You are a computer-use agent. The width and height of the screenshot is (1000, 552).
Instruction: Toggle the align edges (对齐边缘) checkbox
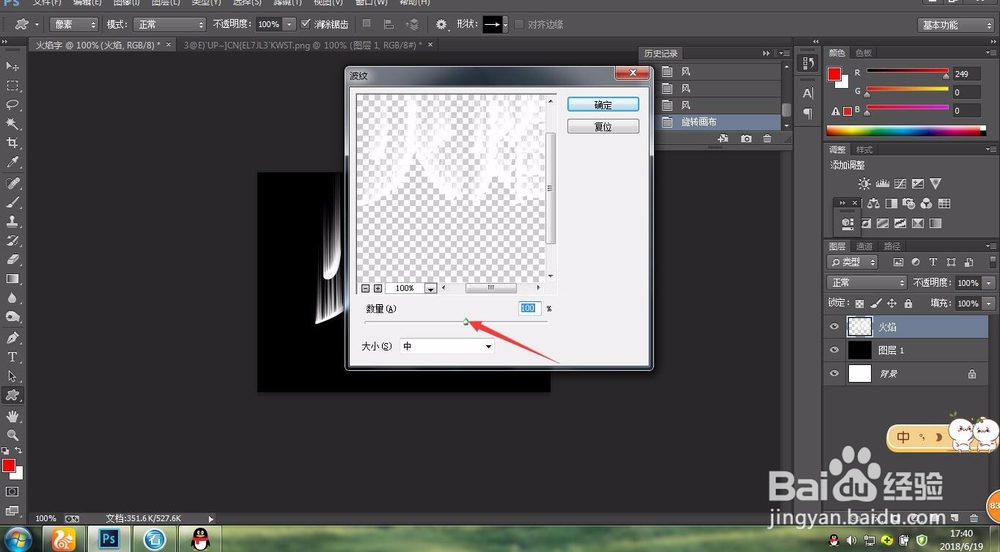pyautogui.click(x=519, y=24)
